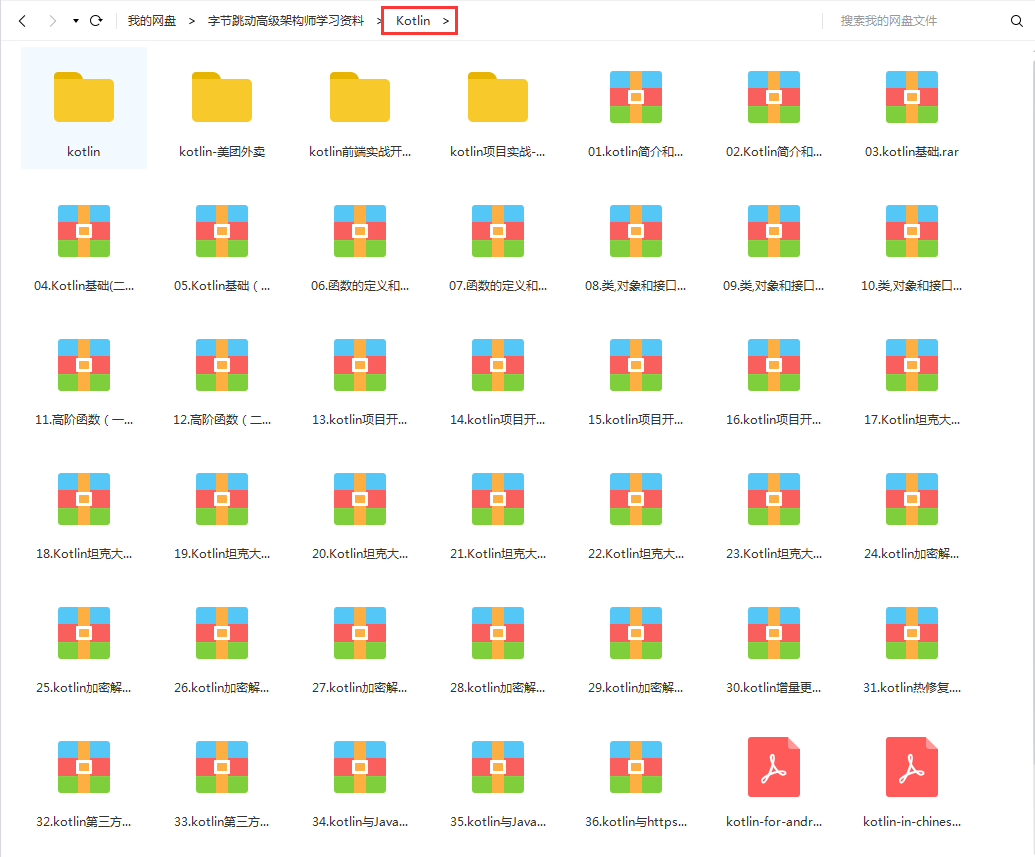1035x857 pixels.
Task: Select archive 11.高阶函数（一...
Action: (84, 376)
